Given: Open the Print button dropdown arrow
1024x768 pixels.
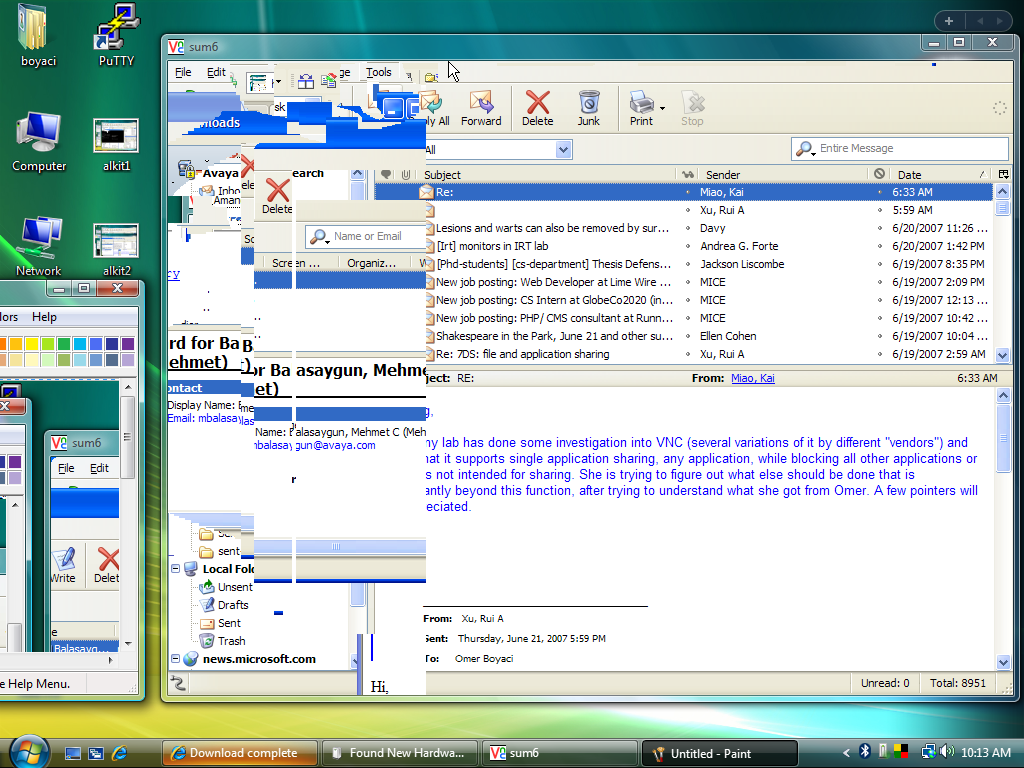Looking at the screenshot, I should (x=662, y=108).
